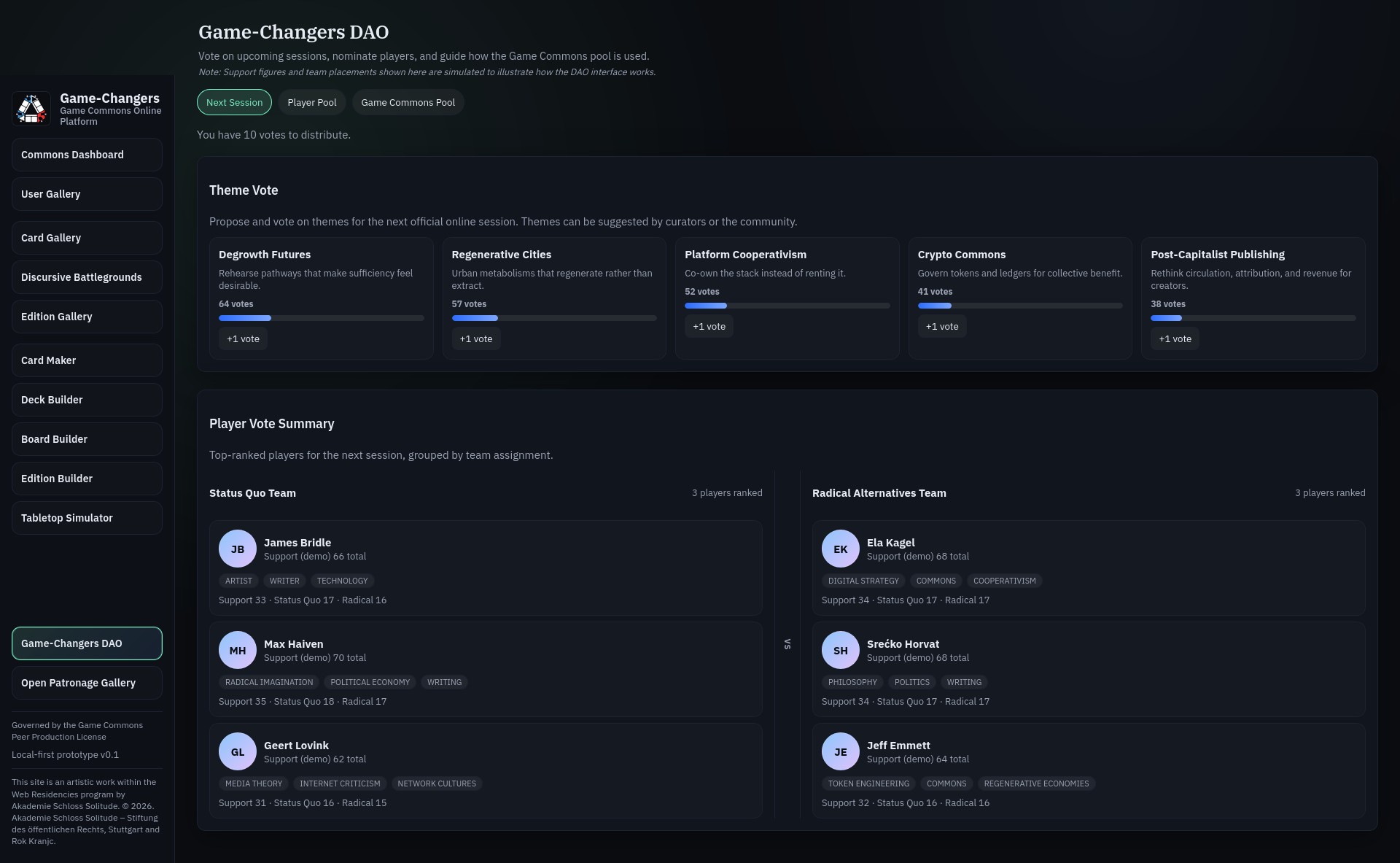
Task: Click the EK avatar for Ela Kagel
Action: click(x=841, y=549)
